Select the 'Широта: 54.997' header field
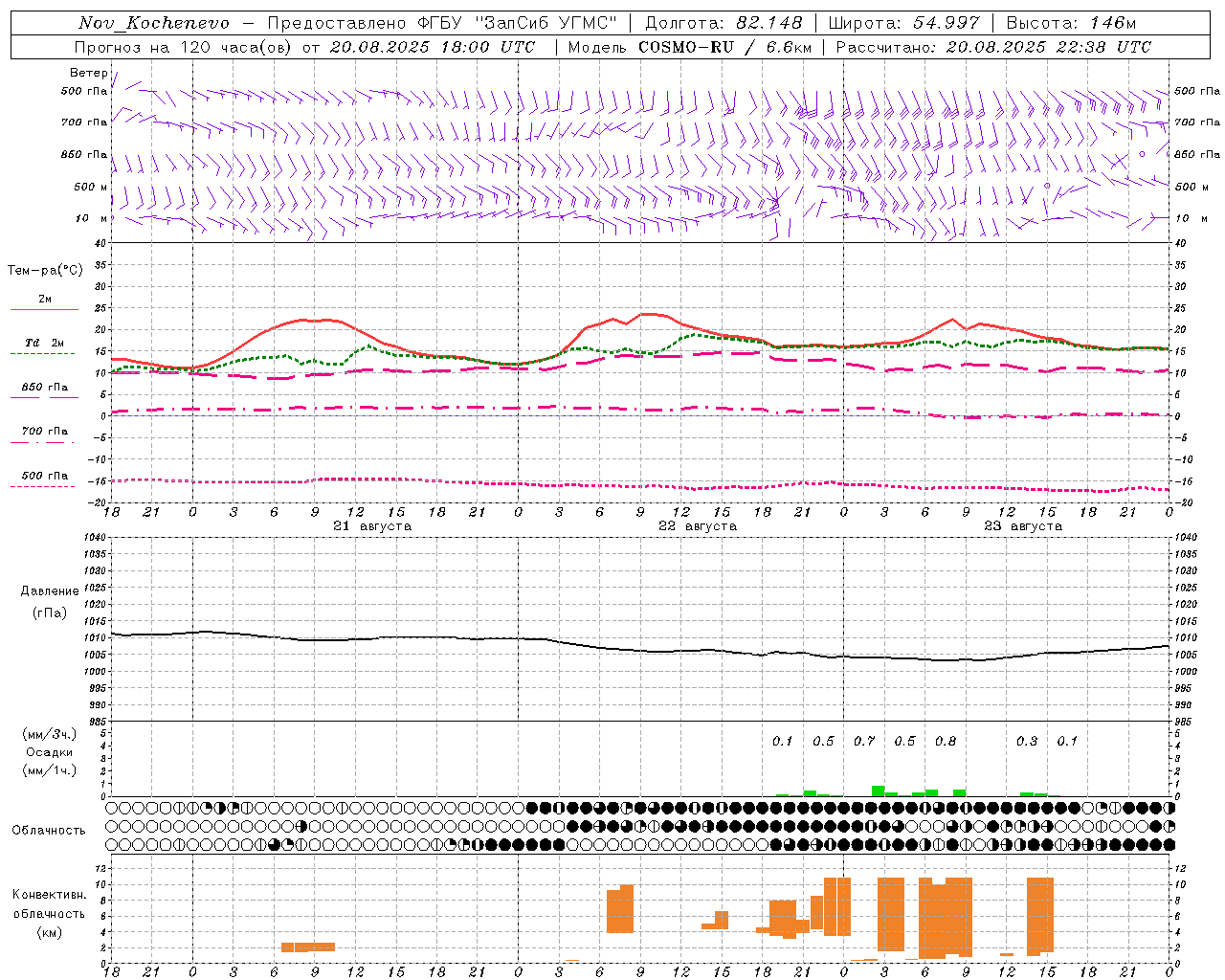Image resolution: width=1225 pixels, height=980 pixels. (903, 23)
